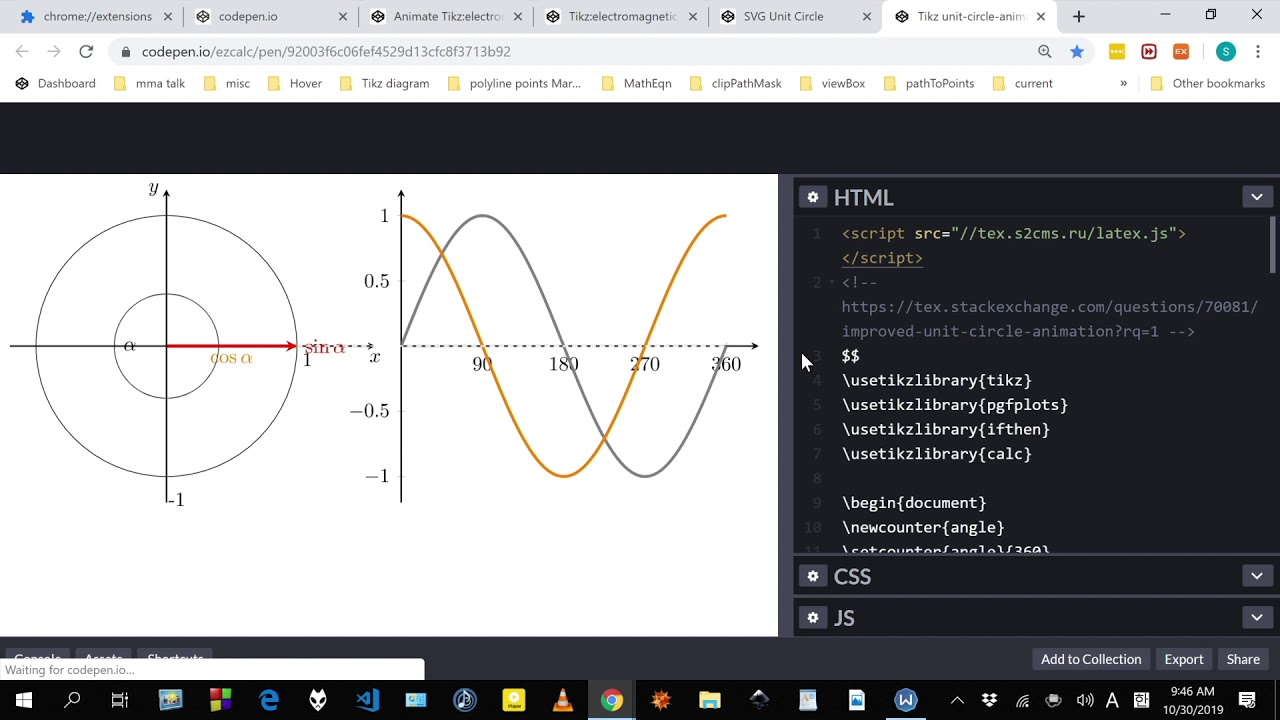Open the current bookmark folder
The width and height of the screenshot is (1280, 720).
(1022, 83)
